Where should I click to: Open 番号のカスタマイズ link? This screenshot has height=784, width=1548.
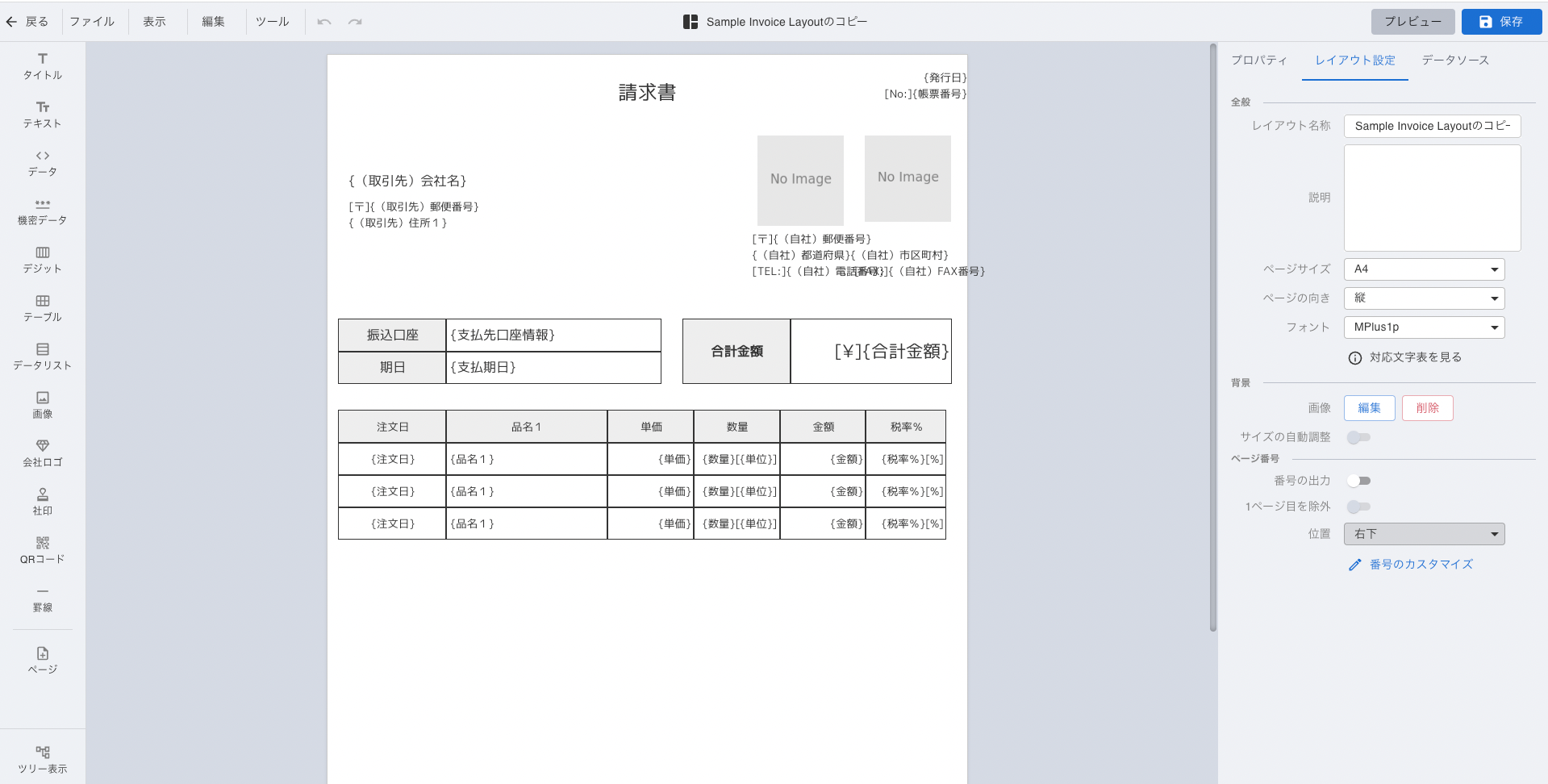pos(1421,565)
